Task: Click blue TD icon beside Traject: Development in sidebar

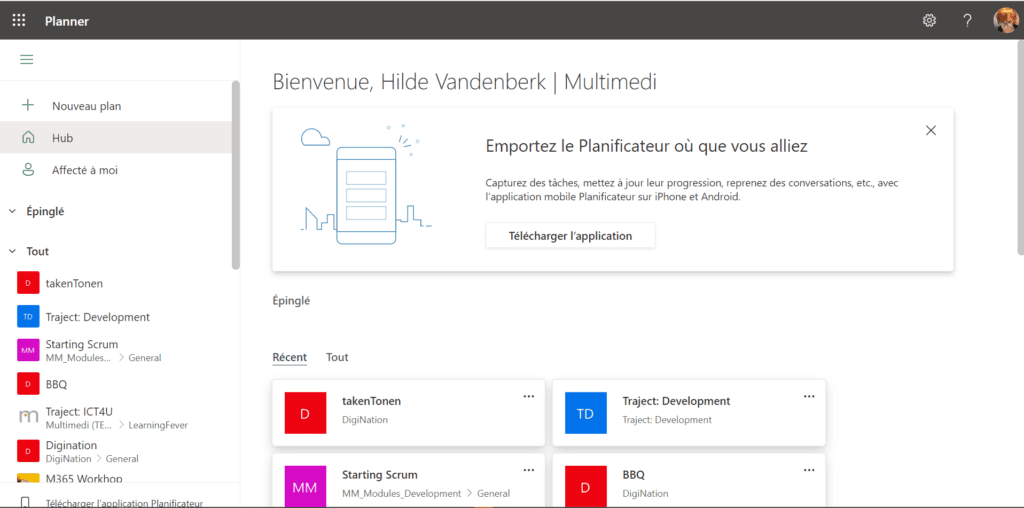Action: coord(28,317)
